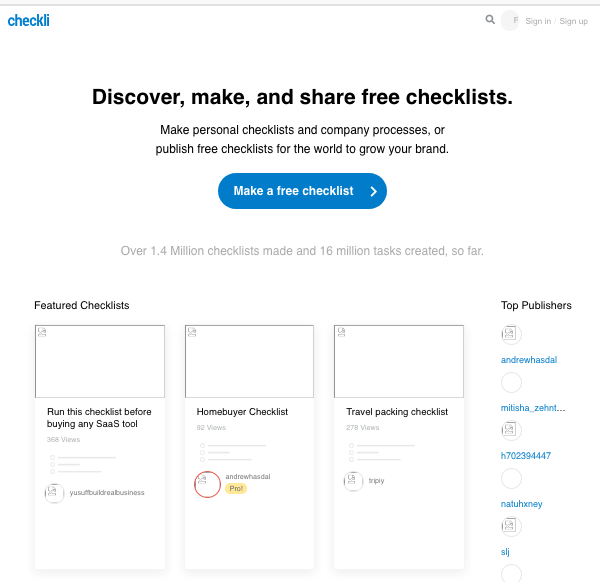
Task: Click the Travel packing checklist thumbnail image
Action: point(399,361)
